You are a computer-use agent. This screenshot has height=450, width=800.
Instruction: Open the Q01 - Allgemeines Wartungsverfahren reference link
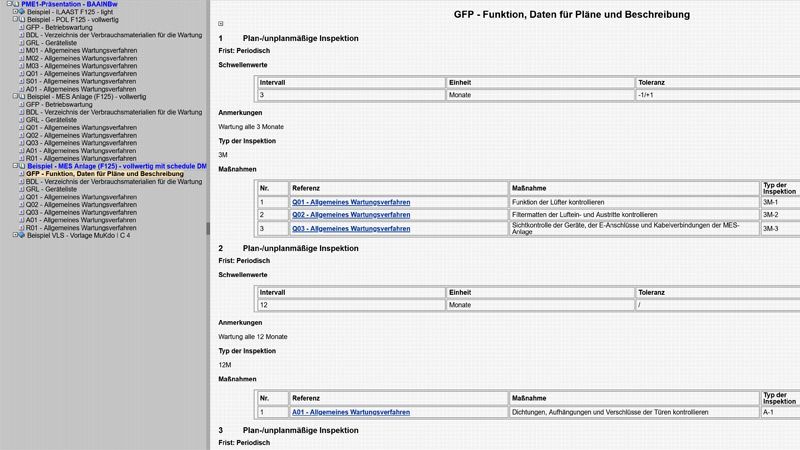pos(350,202)
